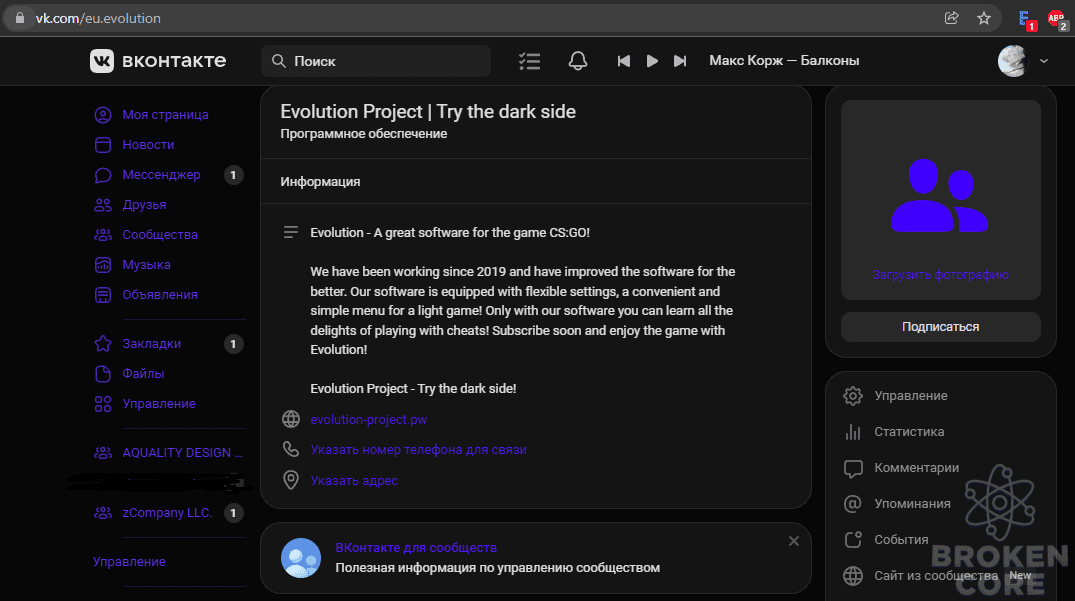
Task: Open События icon
Action: coord(853,540)
